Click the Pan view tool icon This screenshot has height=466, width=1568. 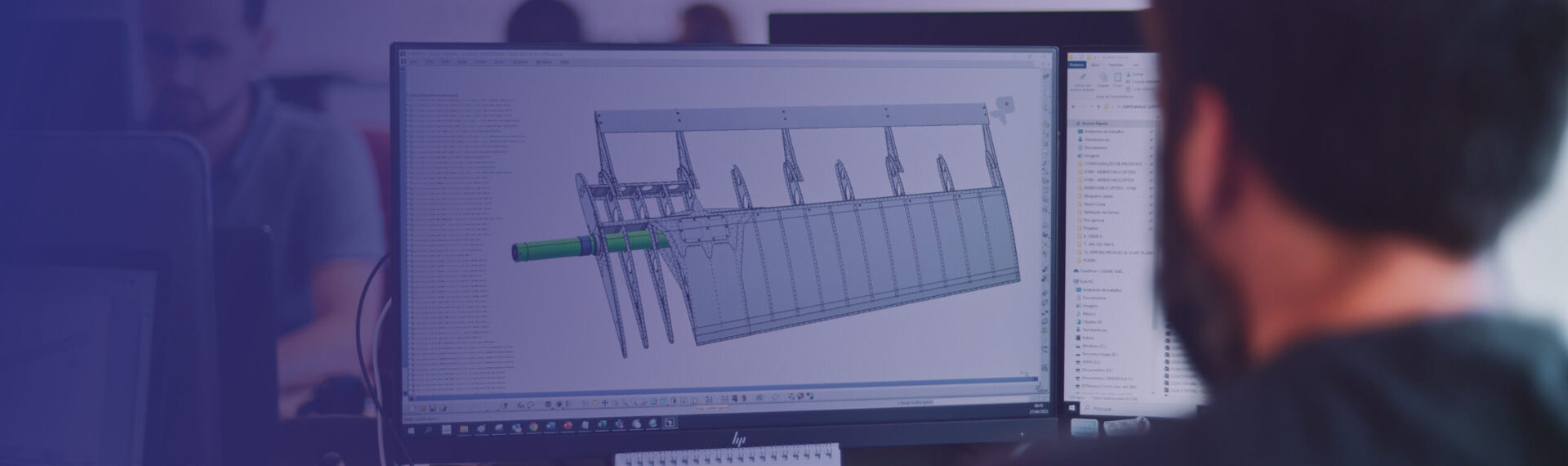[x=604, y=403]
